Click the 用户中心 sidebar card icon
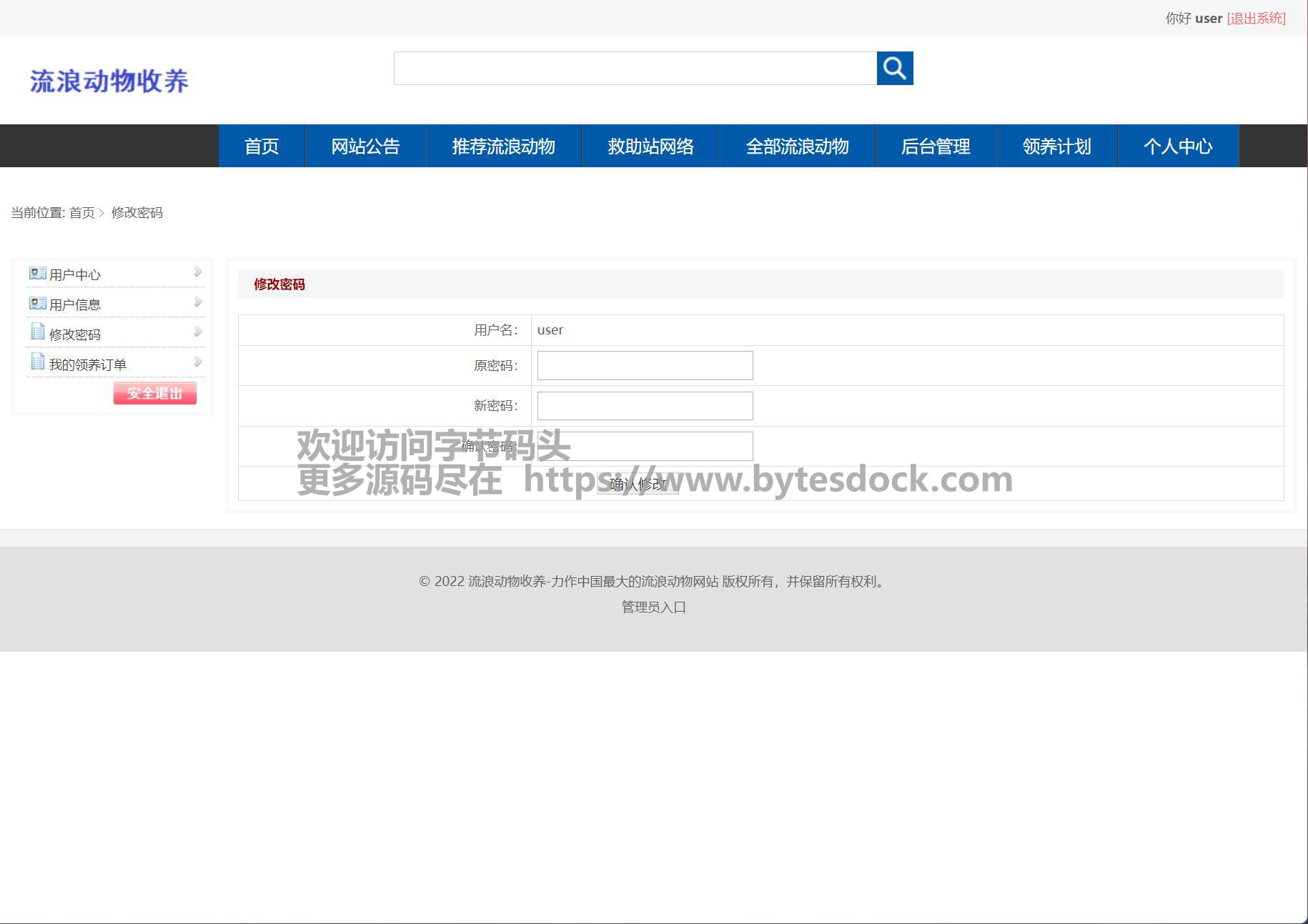Screen dimensions: 1308x924 (x=37, y=274)
